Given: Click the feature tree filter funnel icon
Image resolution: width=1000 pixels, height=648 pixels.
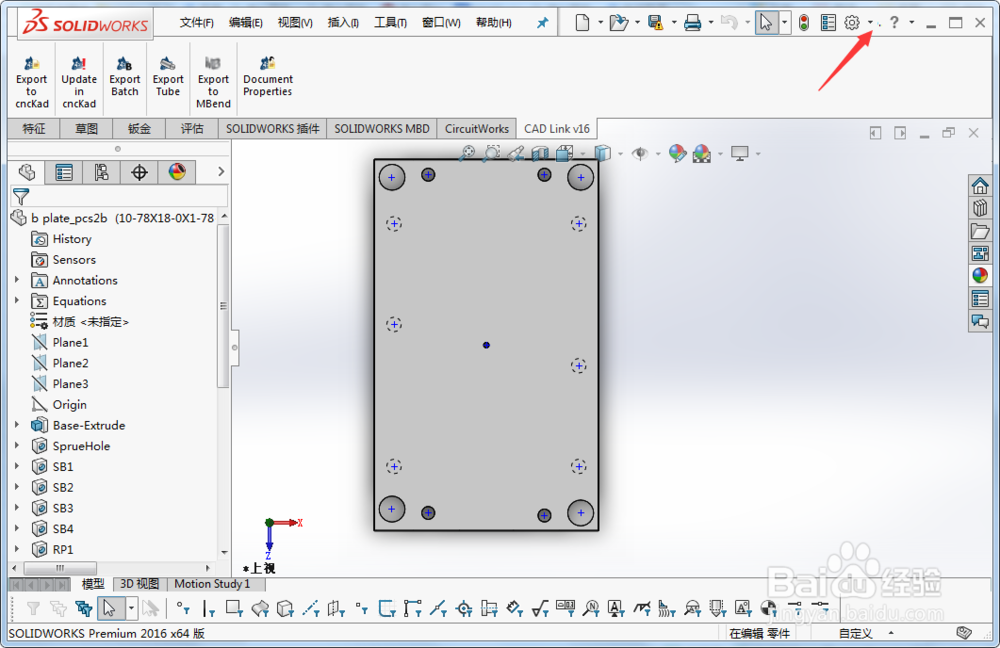Looking at the screenshot, I should (21, 196).
